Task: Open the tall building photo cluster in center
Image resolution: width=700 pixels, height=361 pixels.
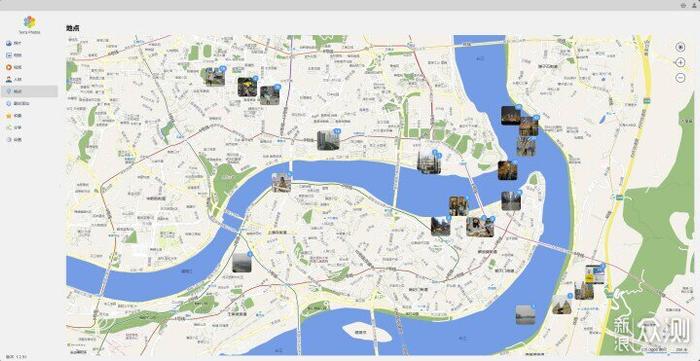Action: [328, 140]
